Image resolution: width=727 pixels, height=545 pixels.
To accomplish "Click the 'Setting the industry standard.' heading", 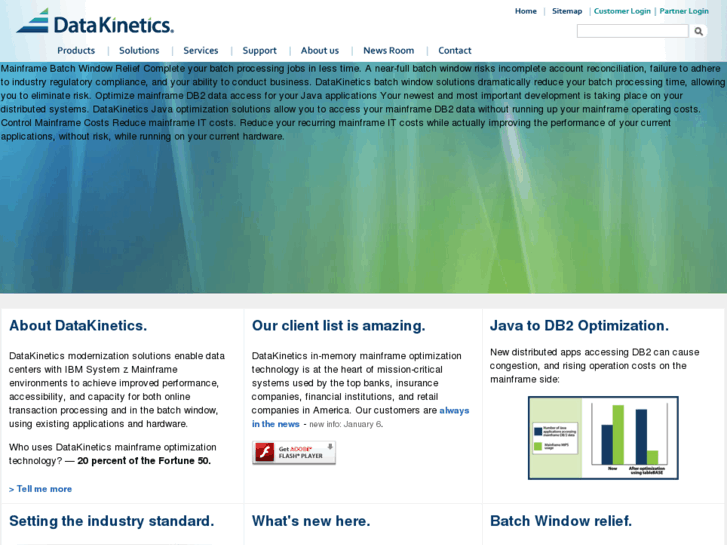I will tap(112, 521).
